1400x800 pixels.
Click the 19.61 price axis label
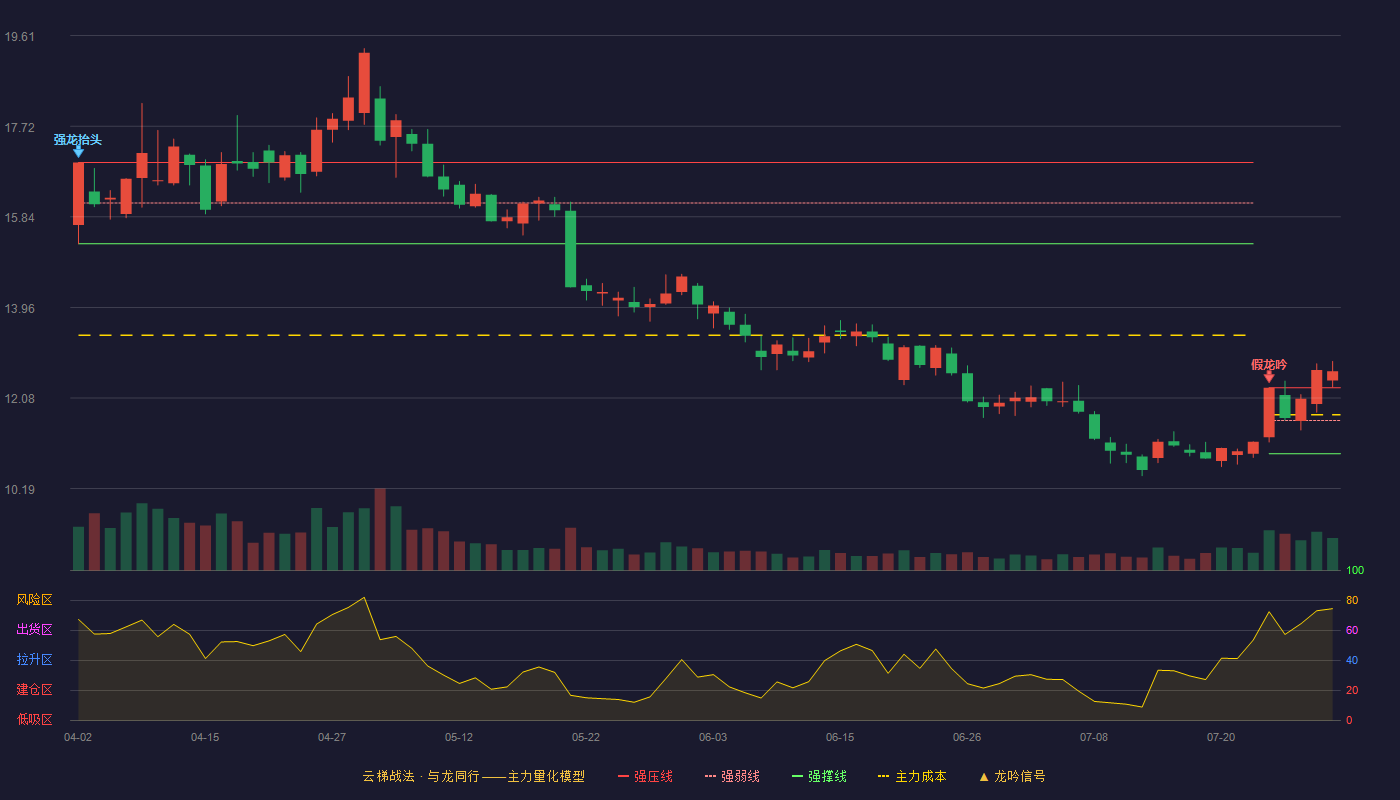(x=20, y=37)
